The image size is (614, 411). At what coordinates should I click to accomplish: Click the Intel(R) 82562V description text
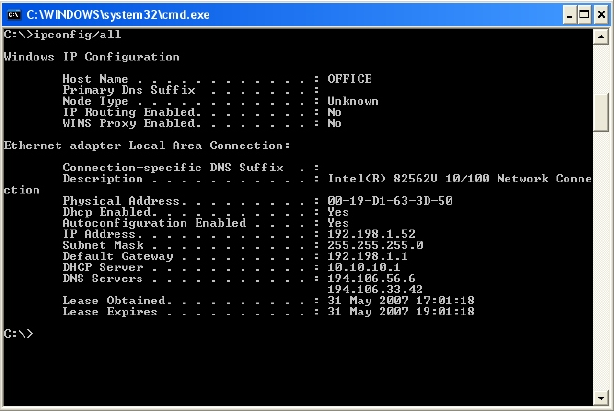click(x=459, y=178)
